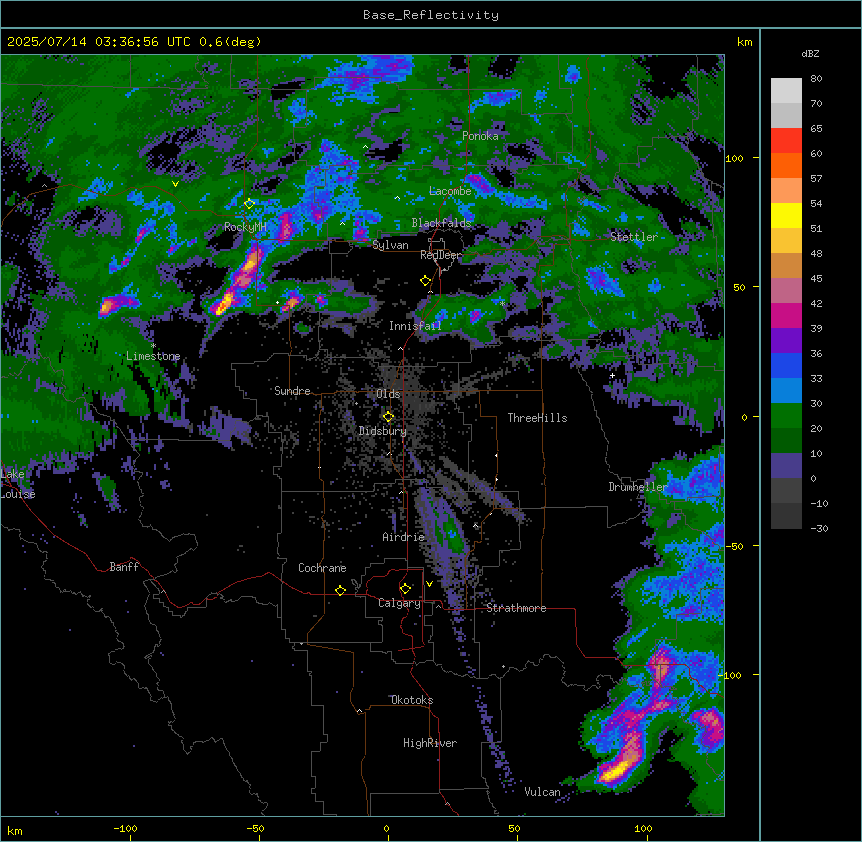Select the 100 tick on the bottom axis
The height and width of the screenshot is (842, 862).
(x=643, y=828)
